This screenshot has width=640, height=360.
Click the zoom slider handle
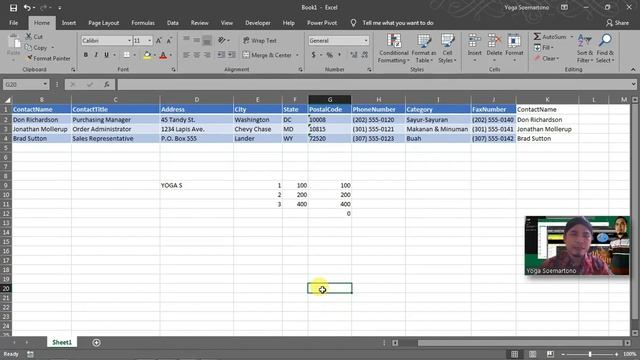click(x=590, y=354)
